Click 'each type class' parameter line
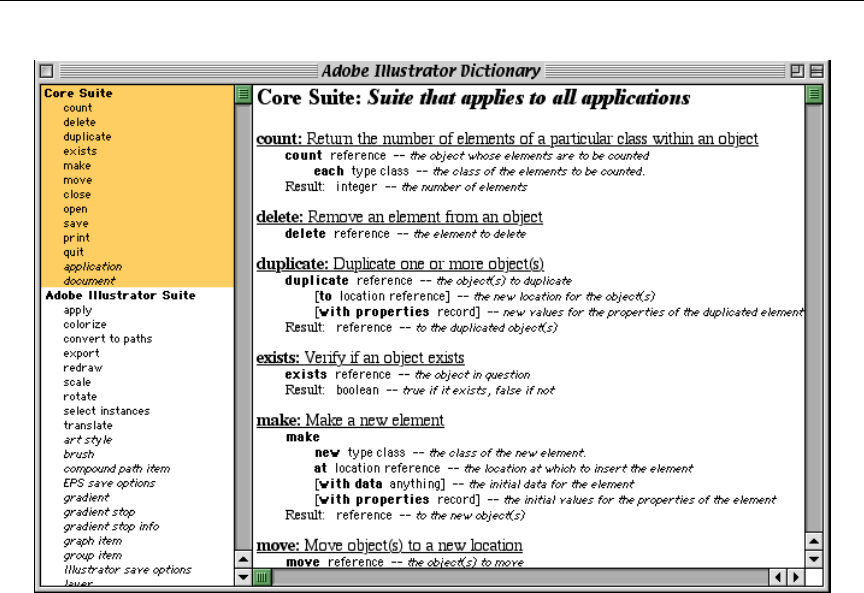The width and height of the screenshot is (864, 593). (479, 171)
